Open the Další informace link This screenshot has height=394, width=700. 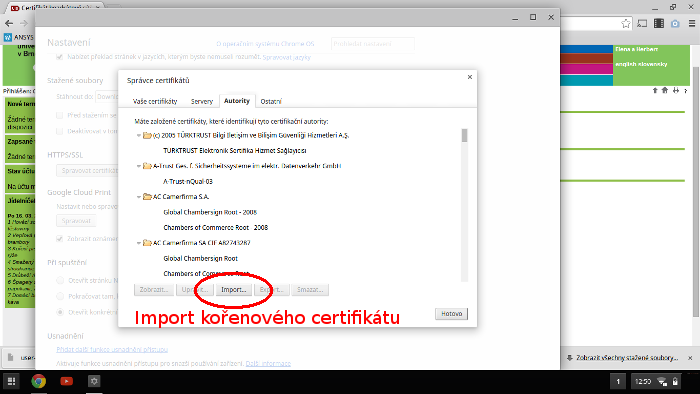(x=268, y=364)
